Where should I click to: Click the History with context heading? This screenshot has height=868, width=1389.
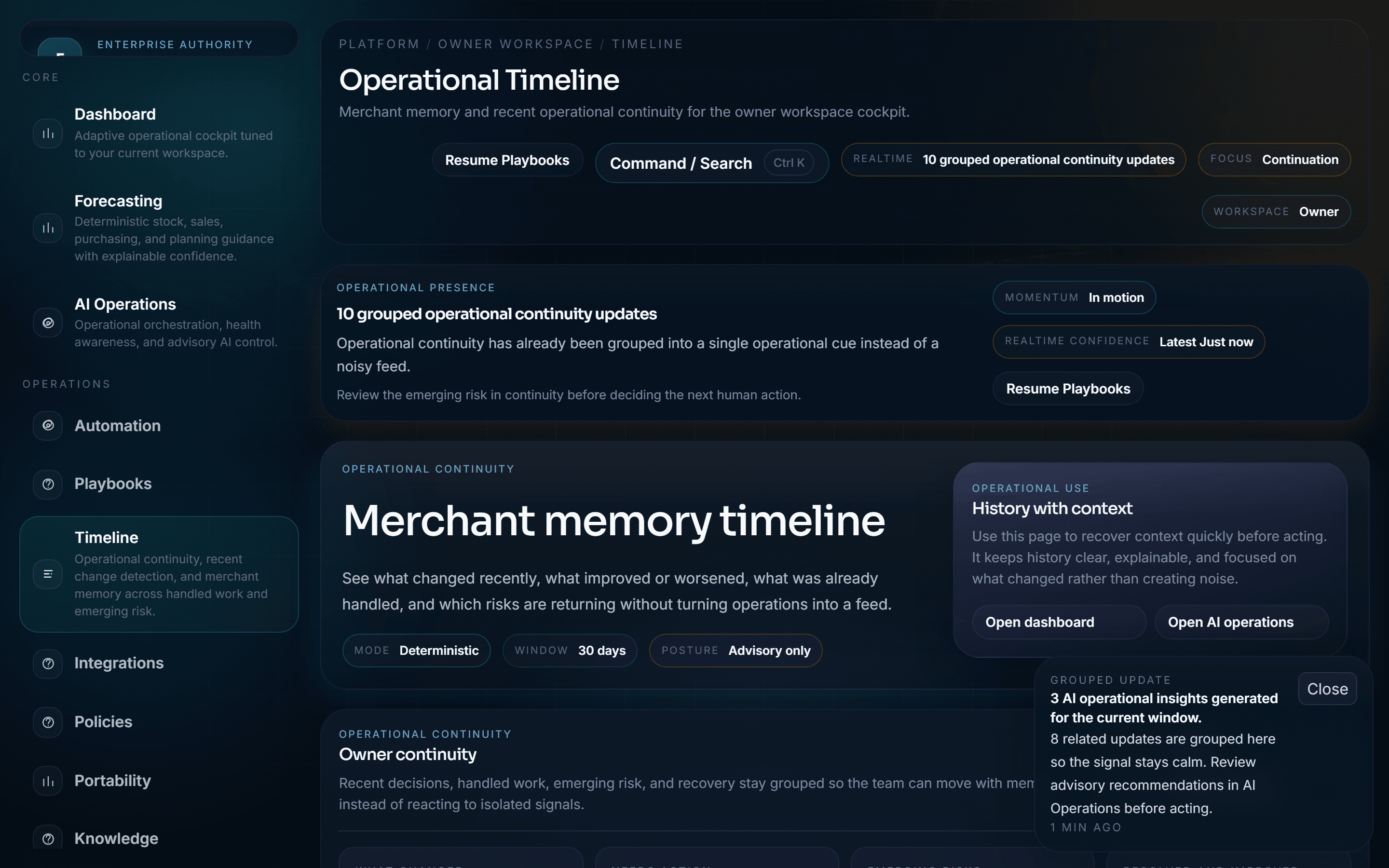1052,509
